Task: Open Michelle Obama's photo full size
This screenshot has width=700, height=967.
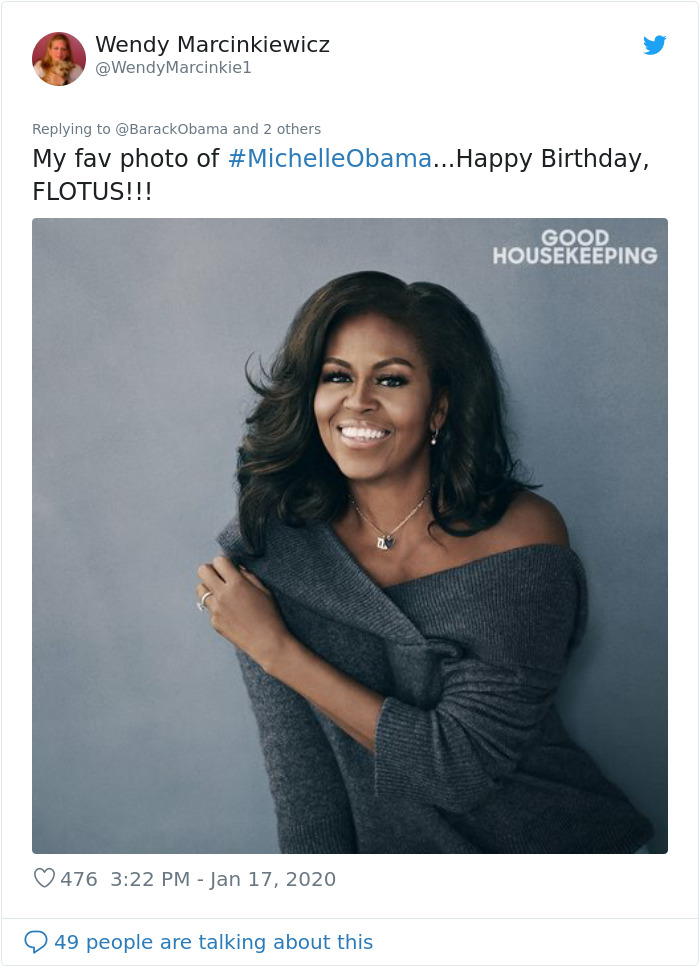Action: point(350,535)
